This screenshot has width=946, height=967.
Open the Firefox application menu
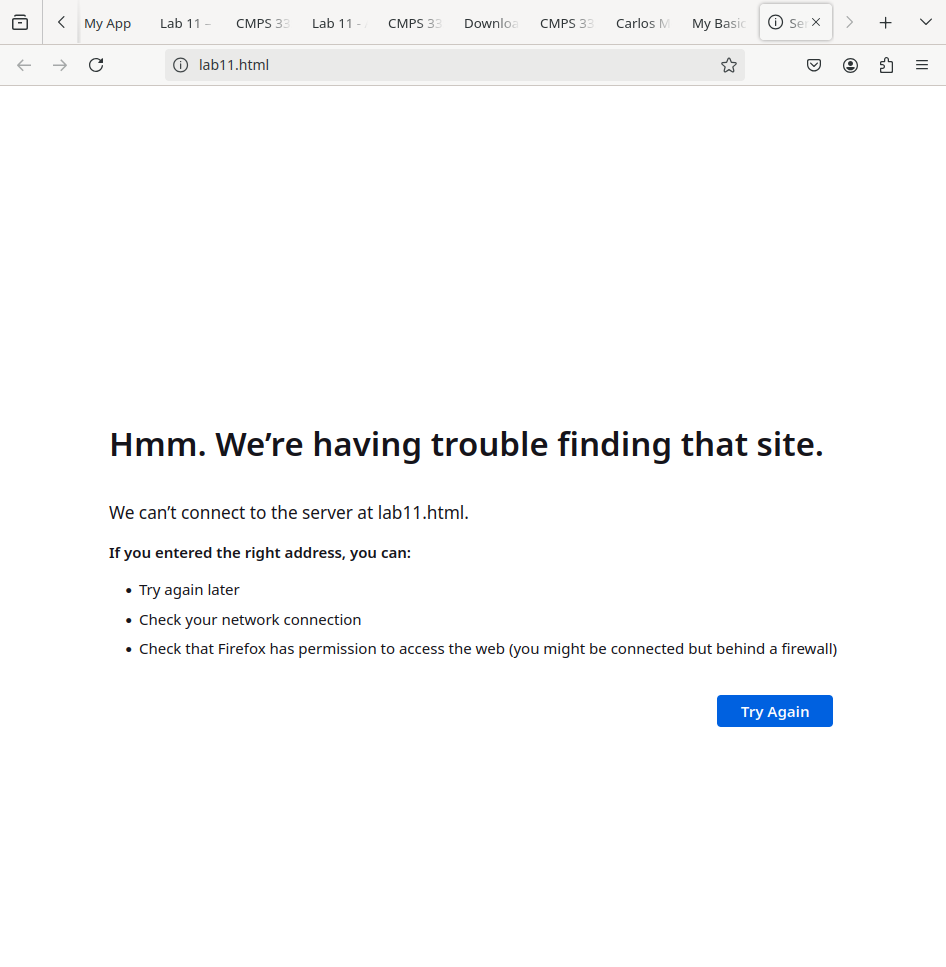point(922,65)
